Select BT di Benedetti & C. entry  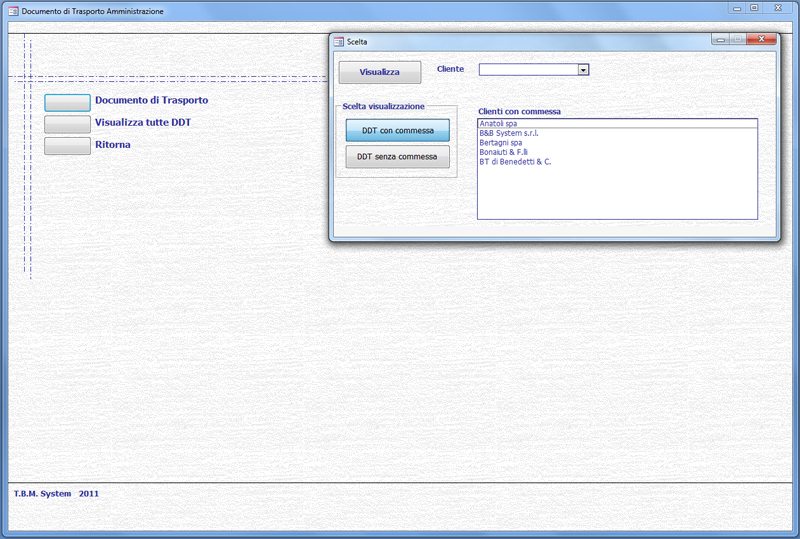point(617,162)
